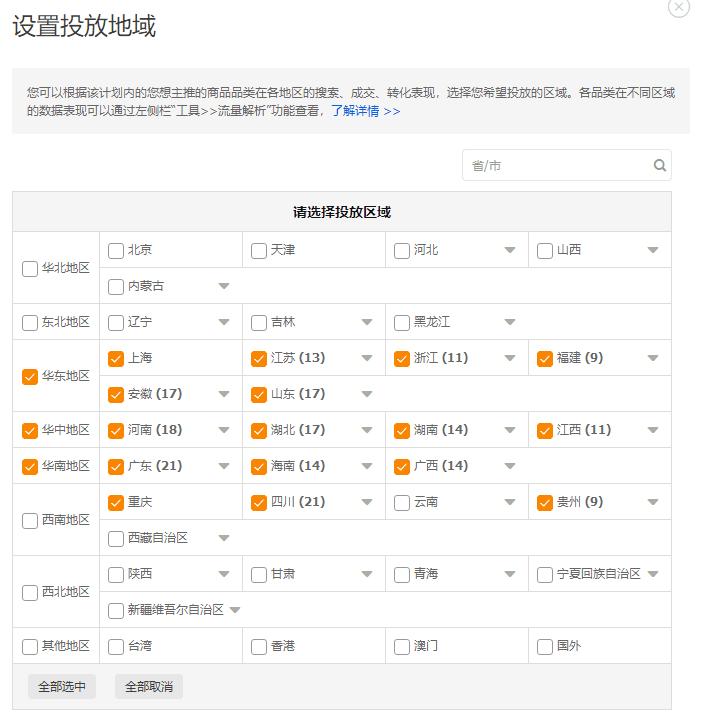Expand the 河北 city dropdown arrow
Screen dimensions: 701x715
click(x=510, y=250)
